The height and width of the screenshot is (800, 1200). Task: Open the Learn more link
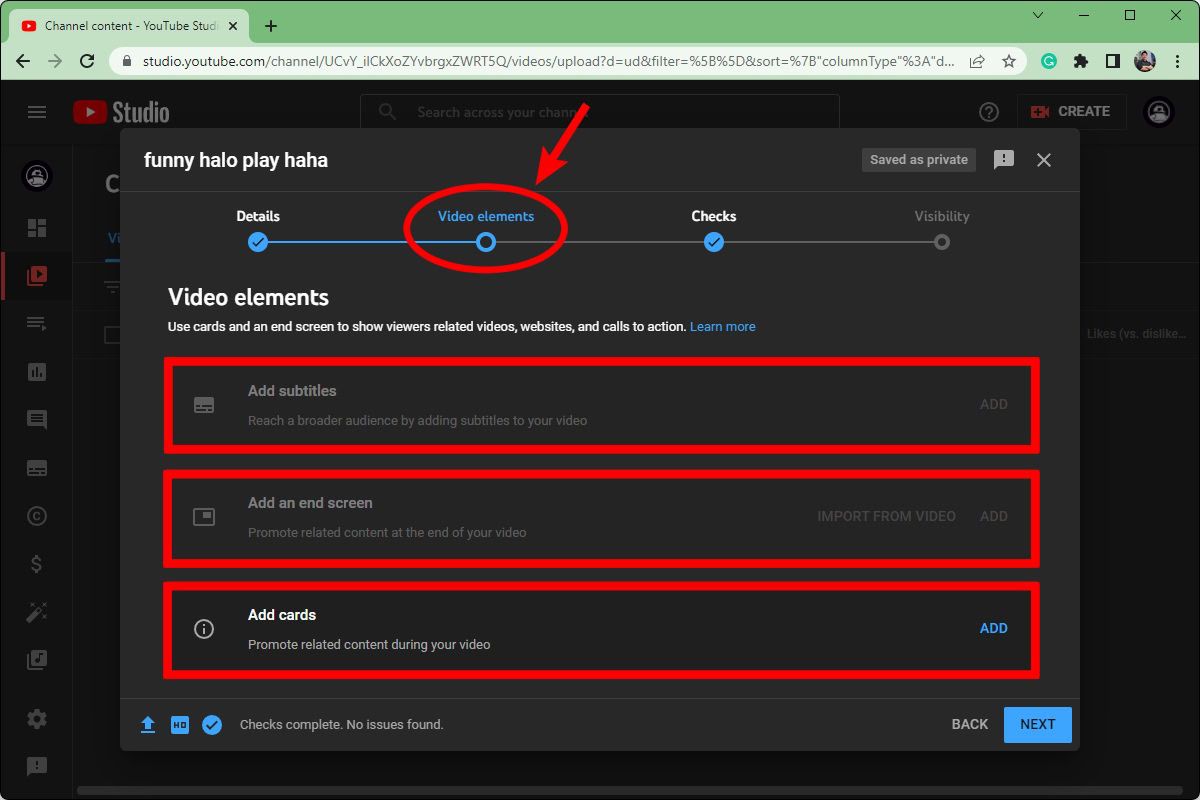point(722,327)
